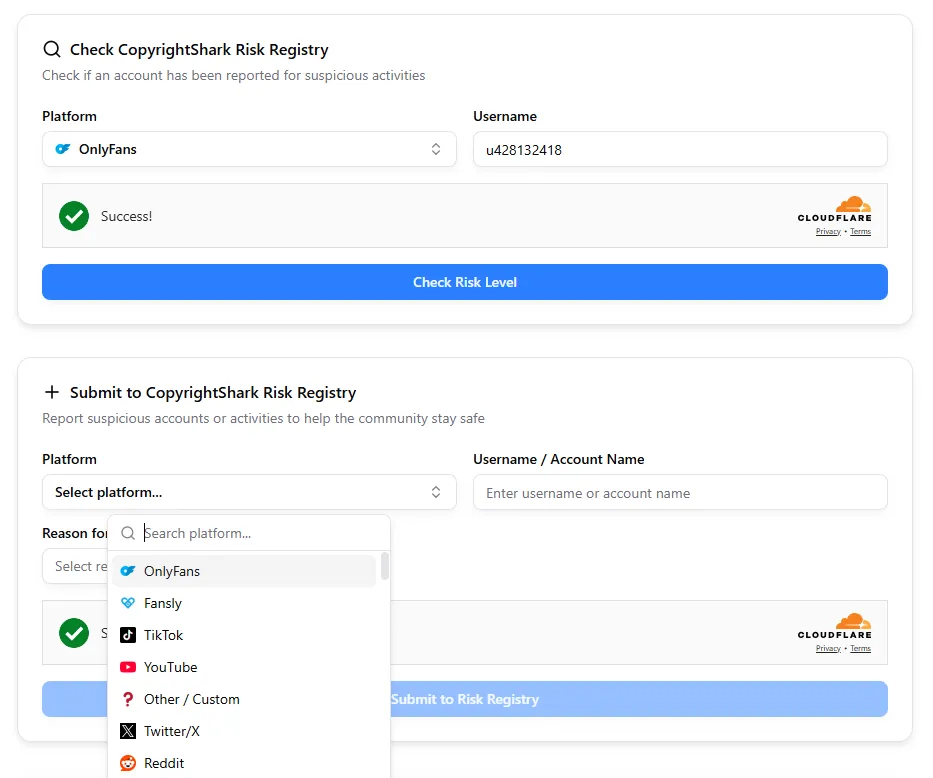Select the OnlyFans icon in the platform list
Screen dimensions: 933x778
[x=129, y=570]
